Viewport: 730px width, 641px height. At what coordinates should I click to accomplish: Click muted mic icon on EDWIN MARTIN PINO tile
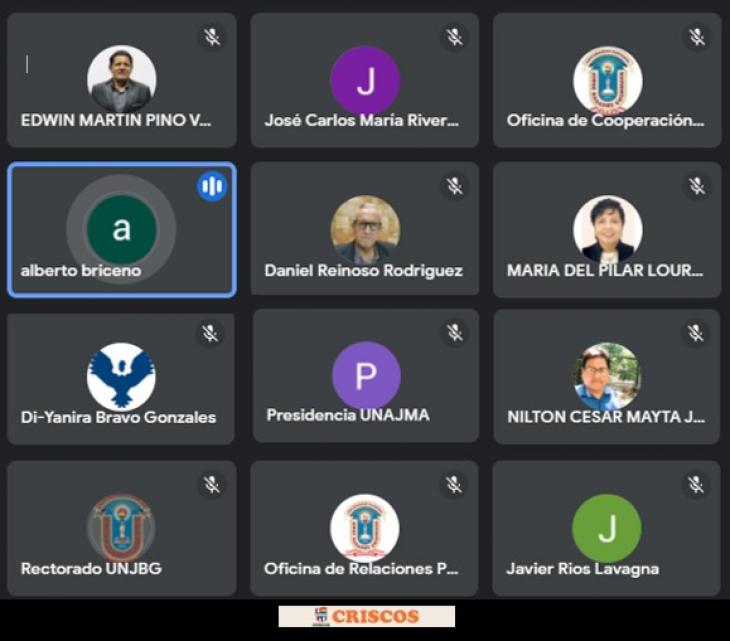(x=212, y=37)
